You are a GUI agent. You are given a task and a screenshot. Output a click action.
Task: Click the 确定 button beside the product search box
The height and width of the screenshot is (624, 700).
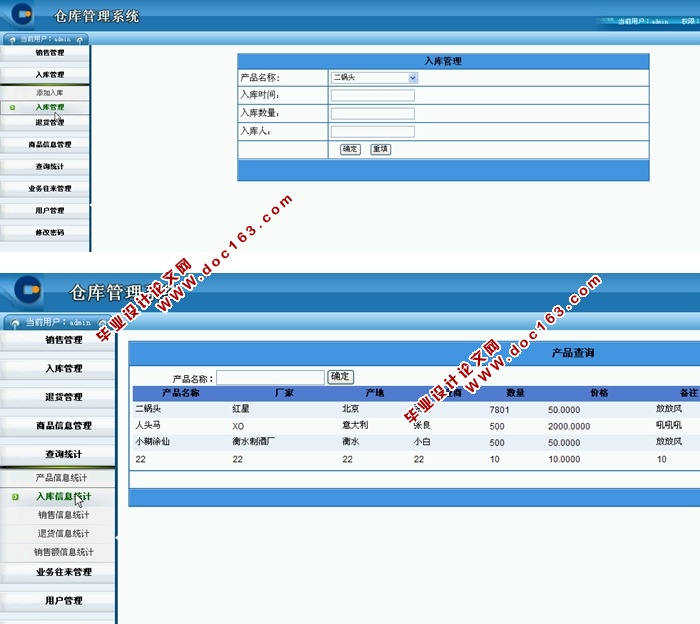(x=340, y=377)
